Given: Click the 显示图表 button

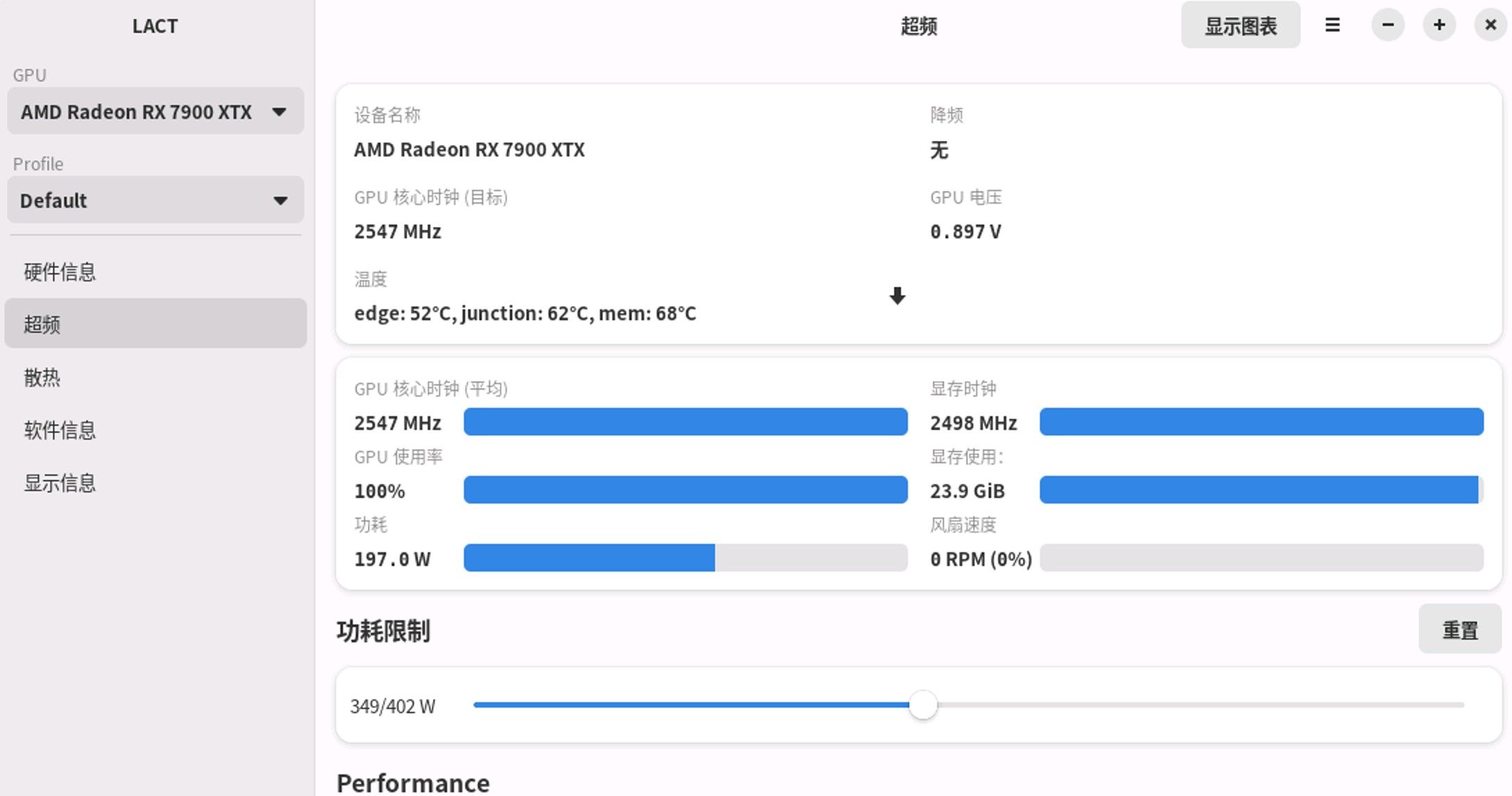Looking at the screenshot, I should click(x=1241, y=26).
